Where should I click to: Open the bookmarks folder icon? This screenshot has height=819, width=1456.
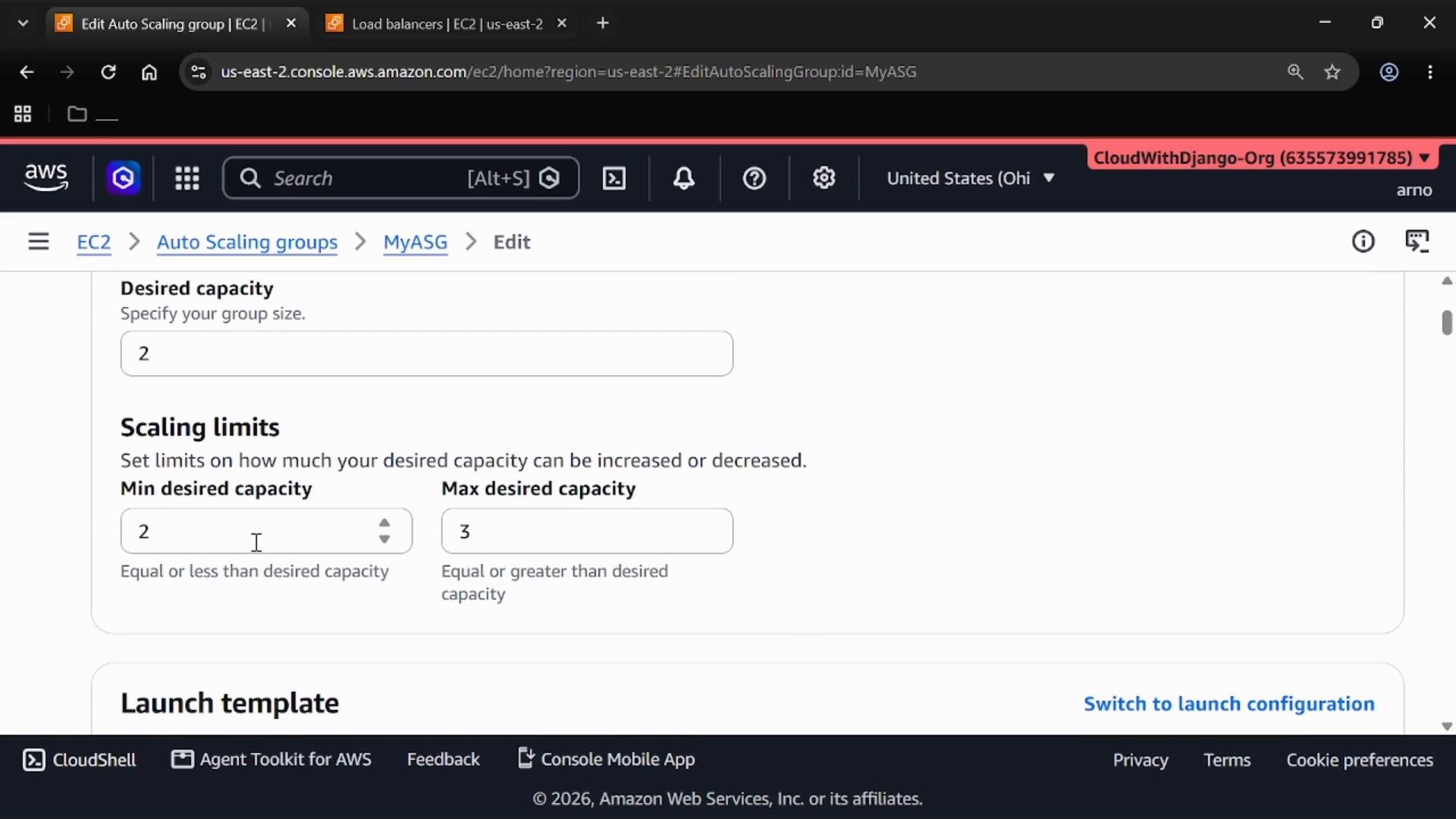(77, 115)
